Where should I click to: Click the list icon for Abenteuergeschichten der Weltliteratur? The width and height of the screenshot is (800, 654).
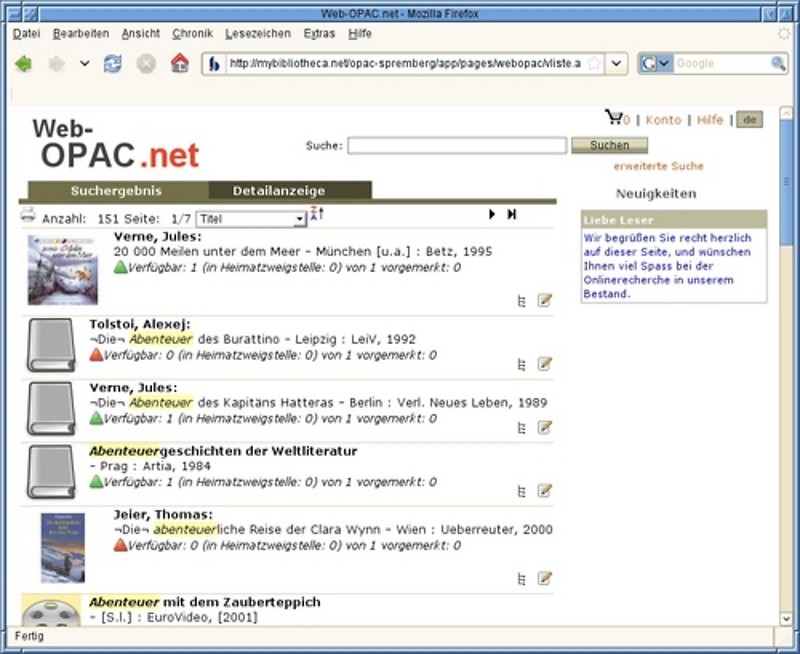521,491
